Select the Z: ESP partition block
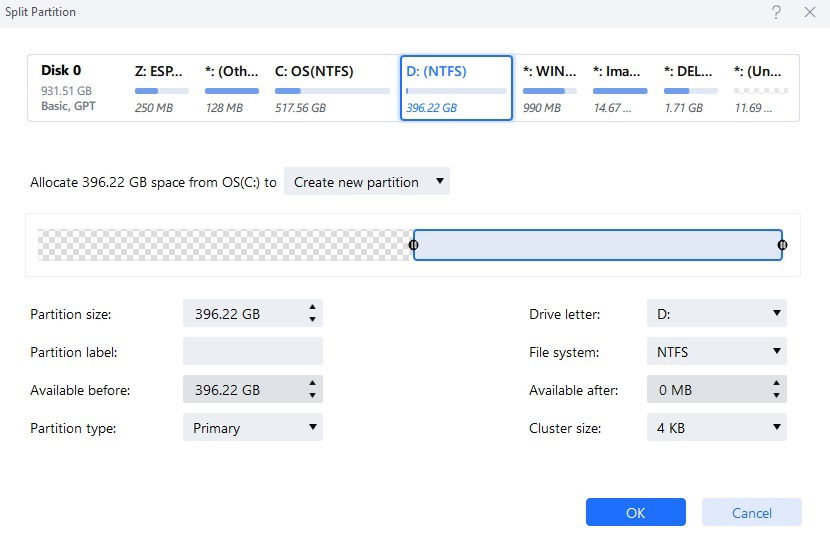Screen dimensions: 830x550 (161, 88)
